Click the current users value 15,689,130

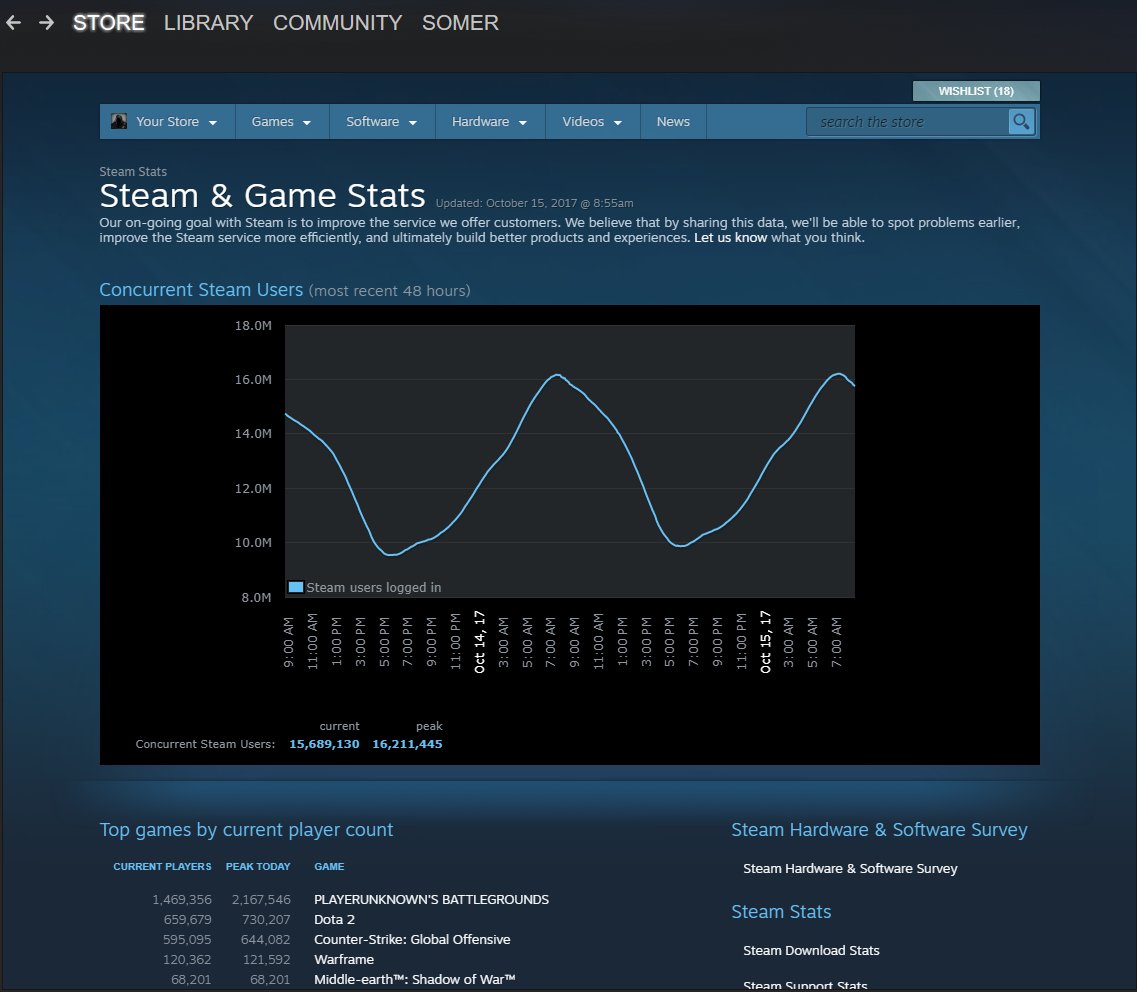(324, 744)
